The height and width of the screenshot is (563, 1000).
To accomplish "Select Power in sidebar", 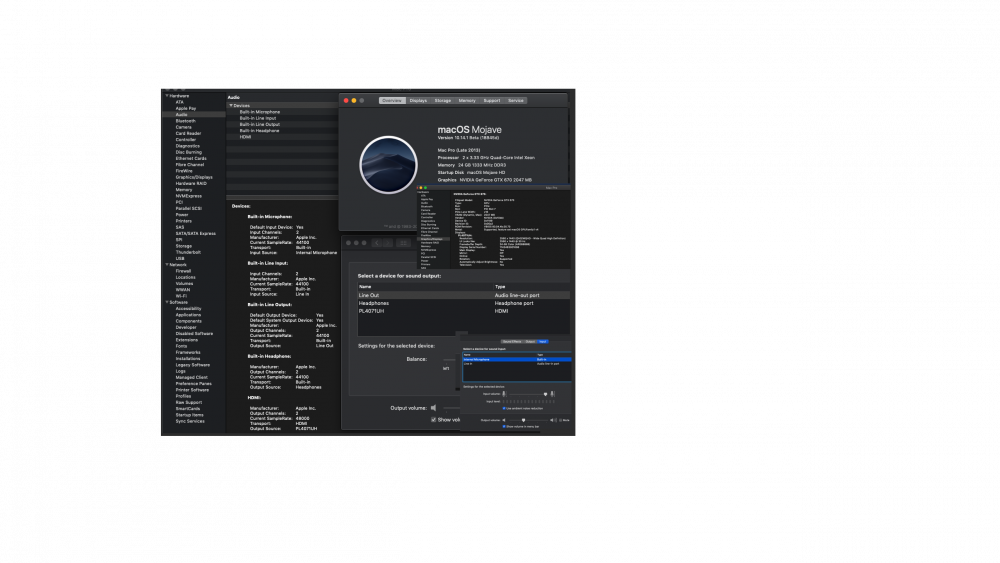I will (182, 215).
